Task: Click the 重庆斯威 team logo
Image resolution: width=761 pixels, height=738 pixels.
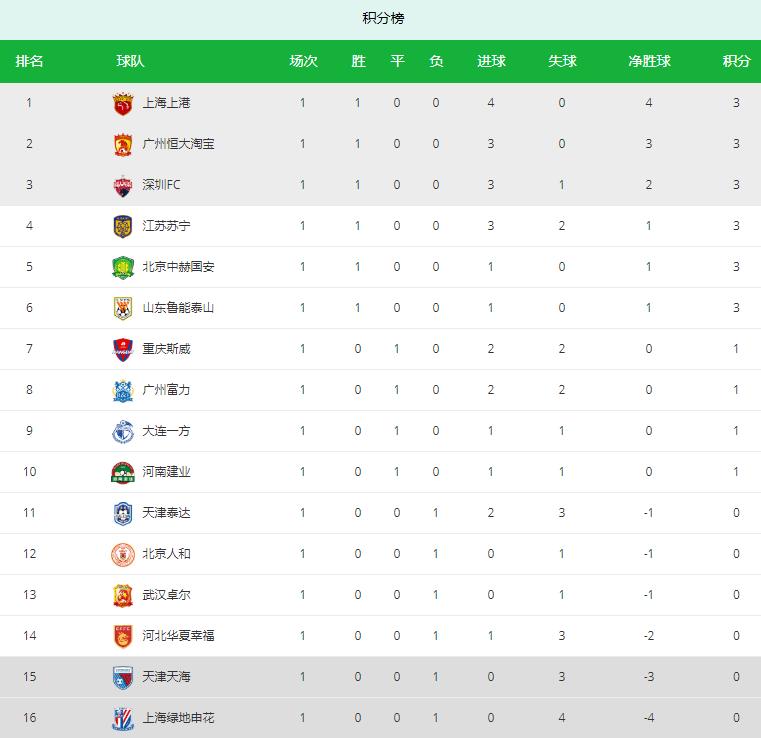Action: tap(122, 349)
